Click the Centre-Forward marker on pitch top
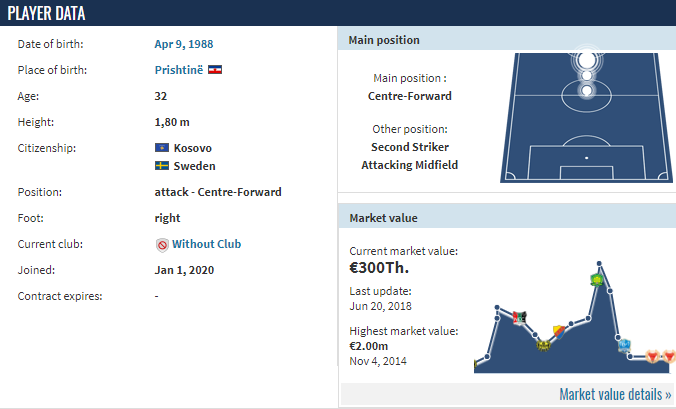Viewport: 676px width, 409px height. 586,60
